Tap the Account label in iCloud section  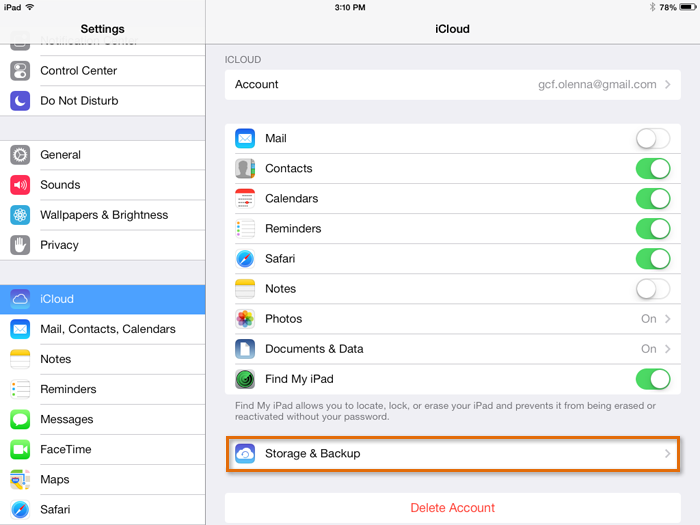pos(257,84)
